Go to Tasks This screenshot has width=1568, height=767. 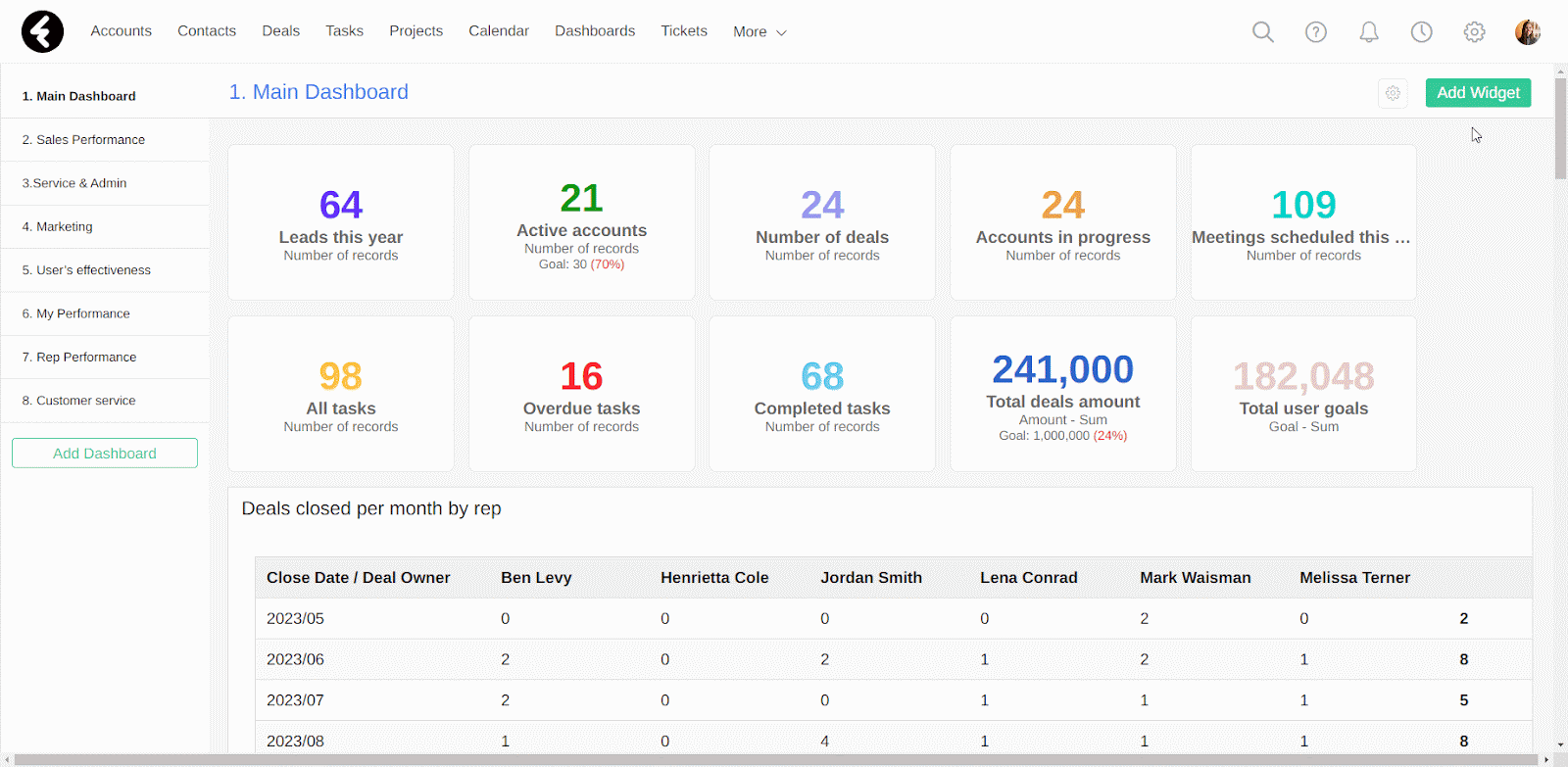(344, 30)
